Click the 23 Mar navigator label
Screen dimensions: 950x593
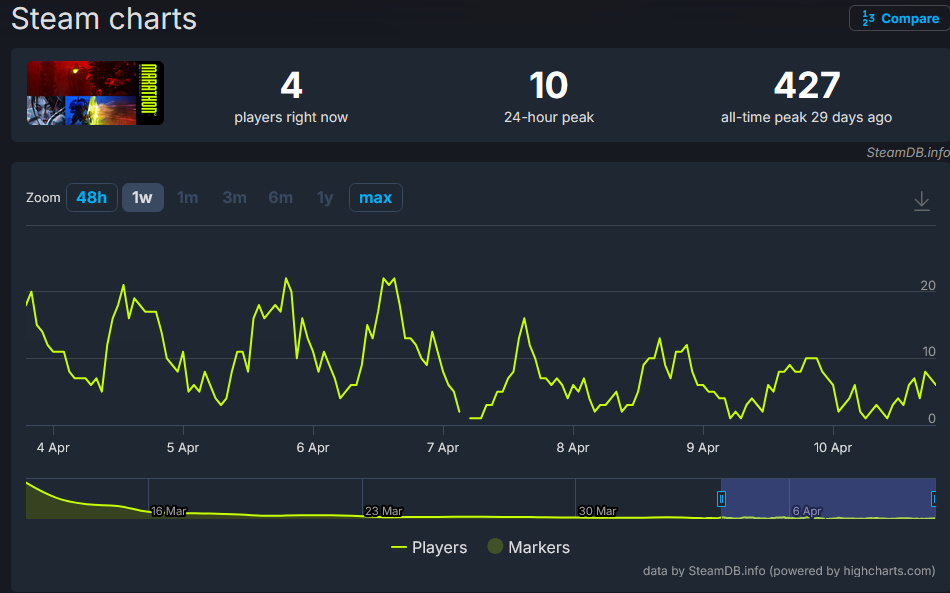[384, 511]
